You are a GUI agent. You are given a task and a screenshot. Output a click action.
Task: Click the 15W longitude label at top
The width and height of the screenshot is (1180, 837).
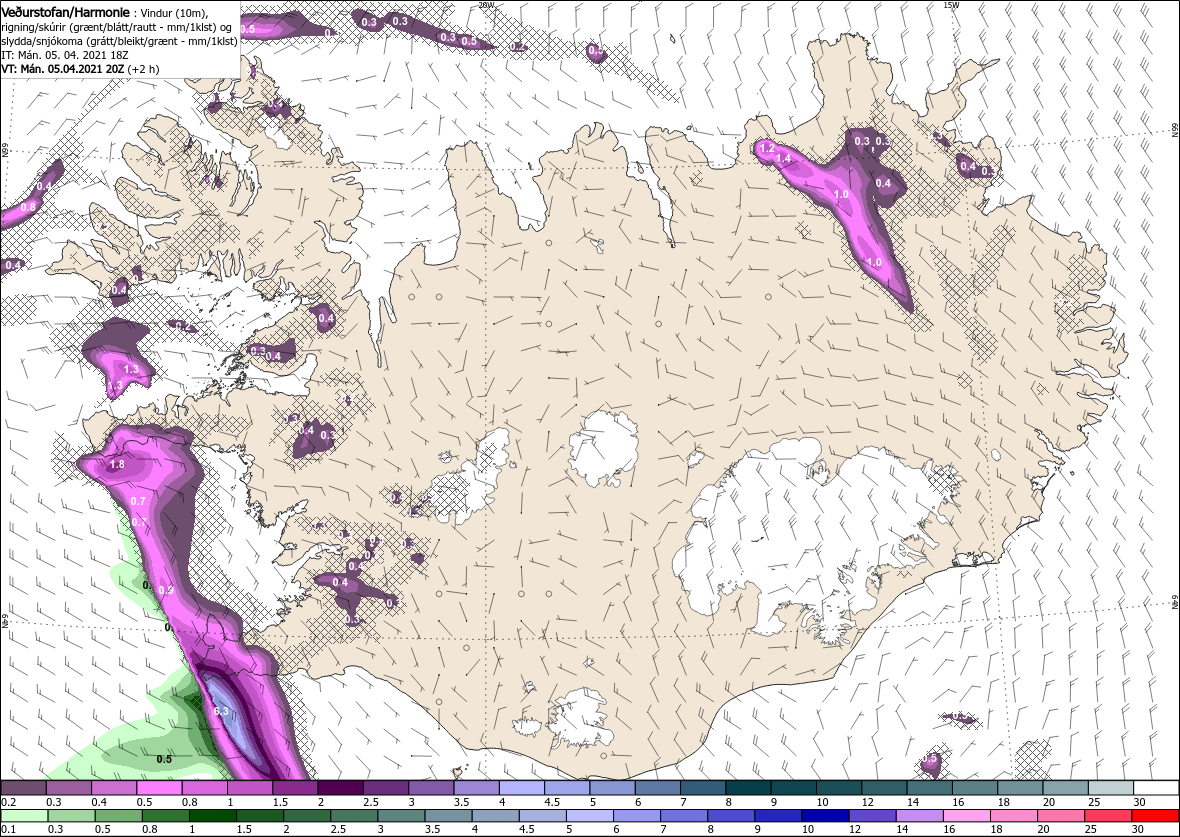[951, 5]
